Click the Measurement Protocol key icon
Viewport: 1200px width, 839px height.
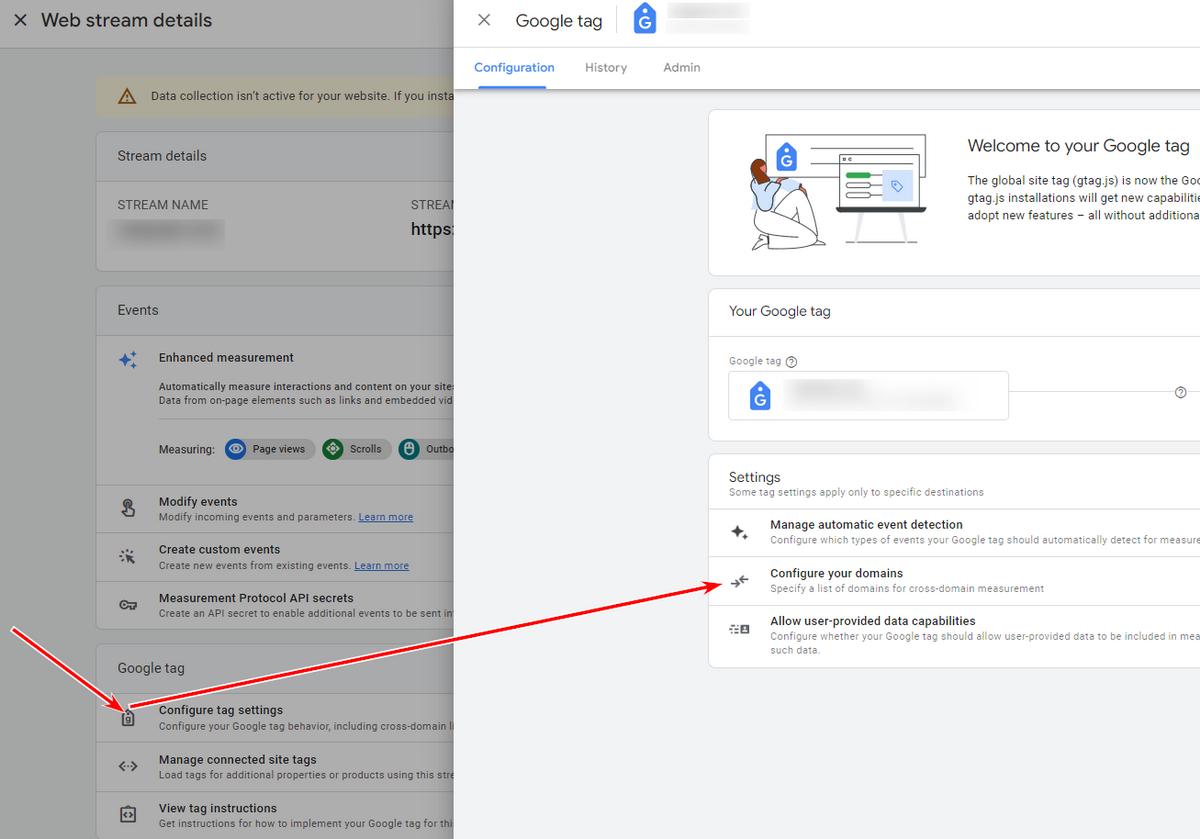point(128,605)
